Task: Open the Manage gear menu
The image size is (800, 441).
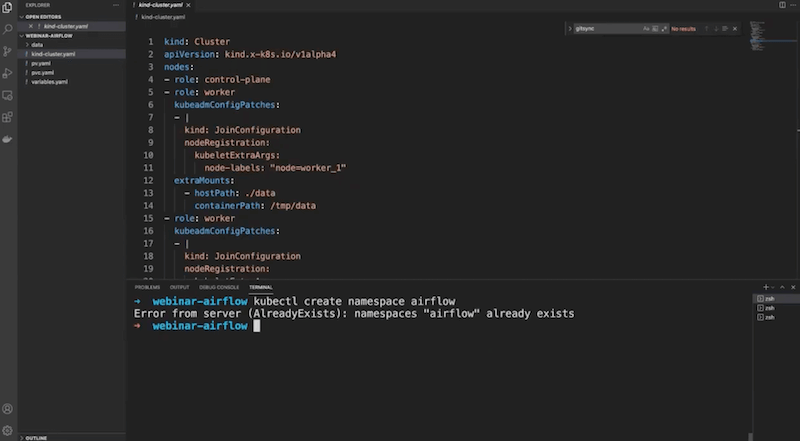Action: [x=8, y=430]
